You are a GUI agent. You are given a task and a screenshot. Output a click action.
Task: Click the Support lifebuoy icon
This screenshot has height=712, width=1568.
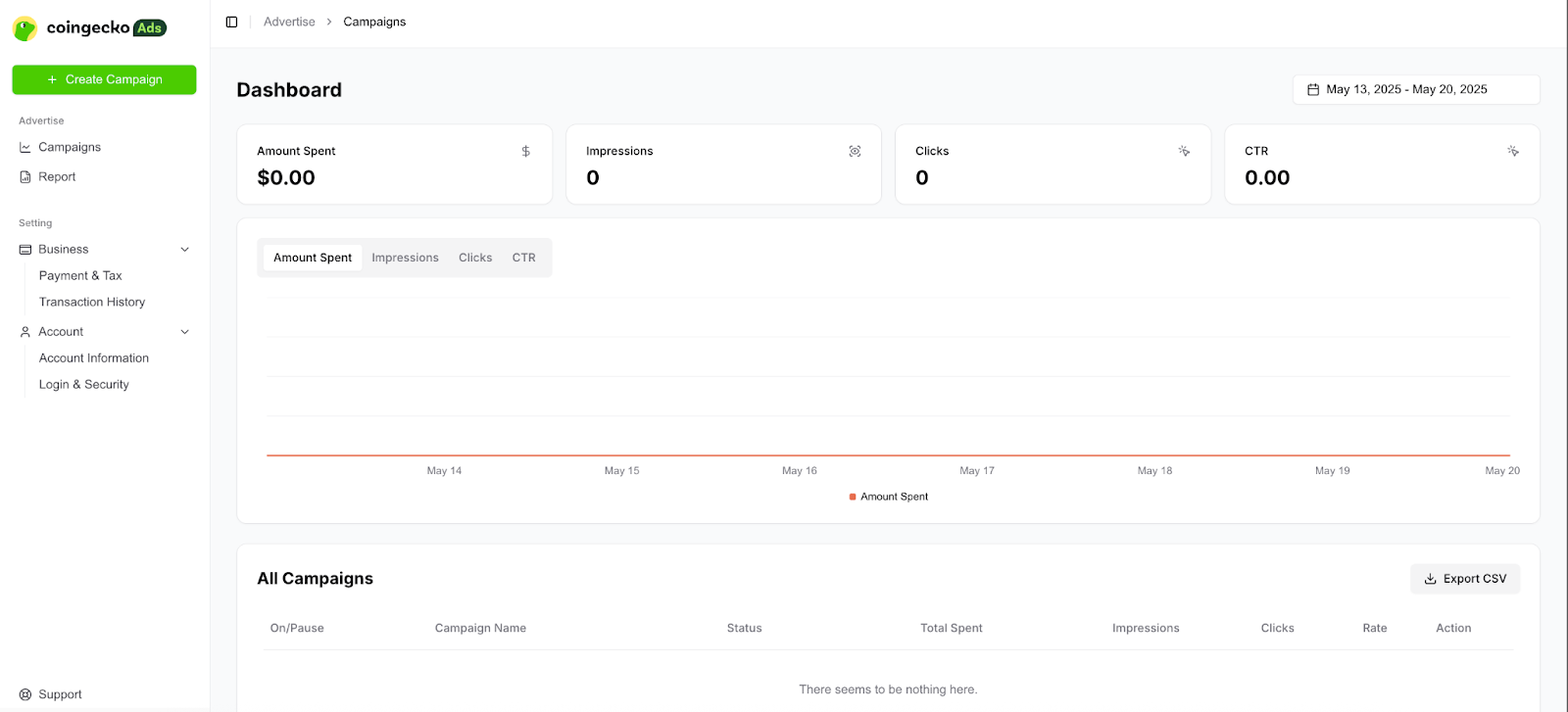point(25,694)
